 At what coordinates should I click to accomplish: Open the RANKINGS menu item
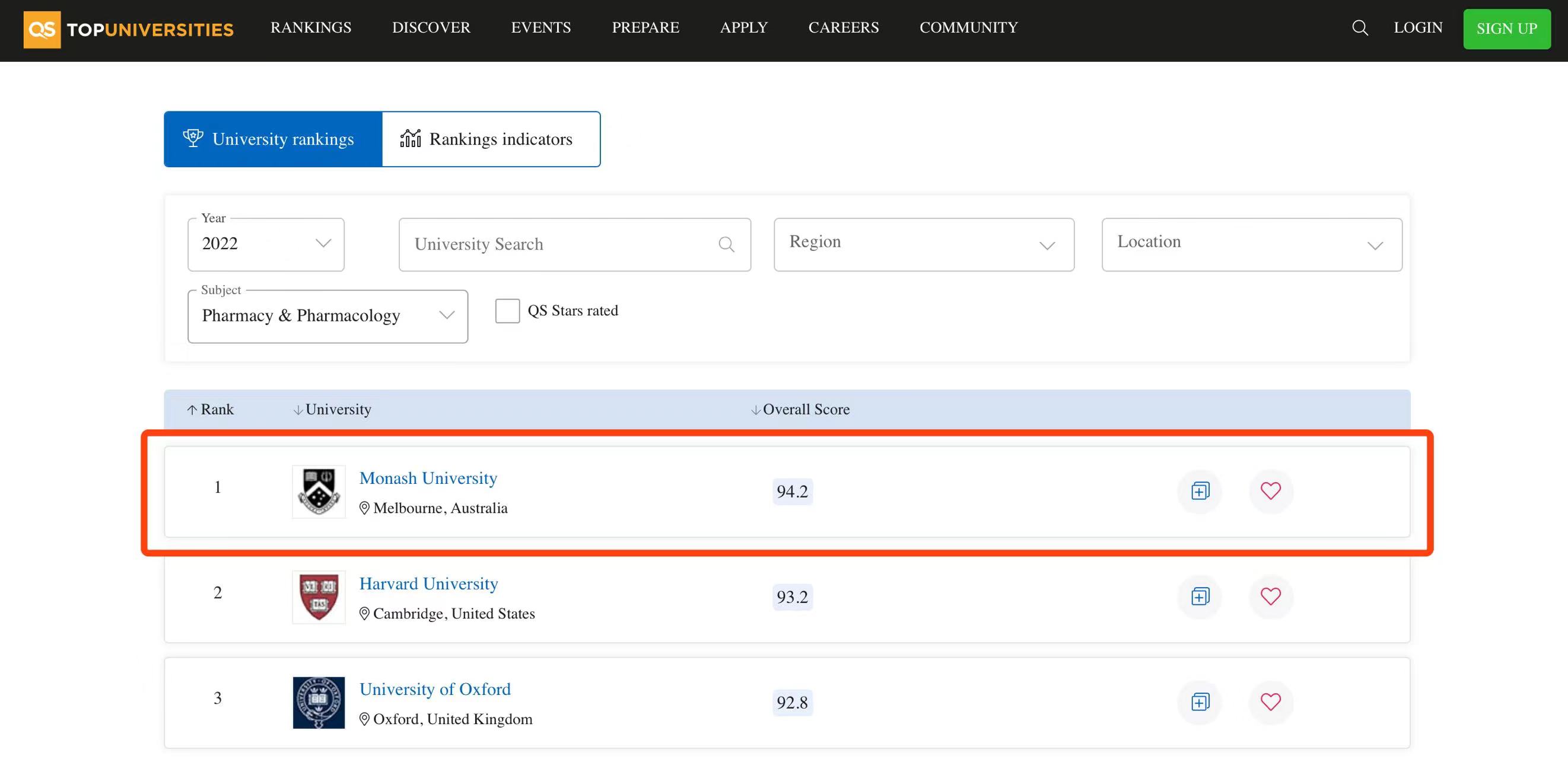pos(310,27)
